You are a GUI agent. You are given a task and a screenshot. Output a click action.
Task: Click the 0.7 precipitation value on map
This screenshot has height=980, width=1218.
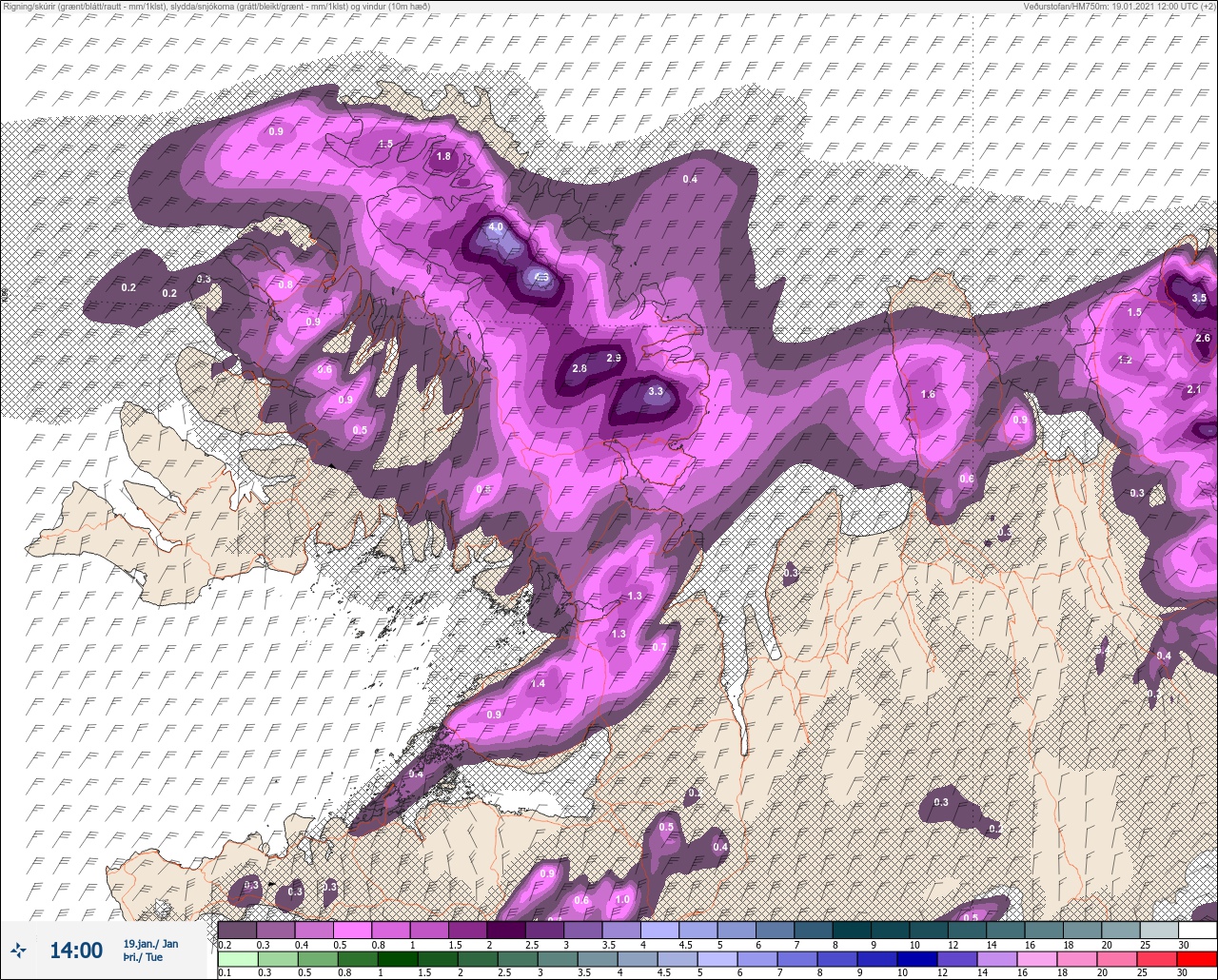pyautogui.click(x=659, y=647)
